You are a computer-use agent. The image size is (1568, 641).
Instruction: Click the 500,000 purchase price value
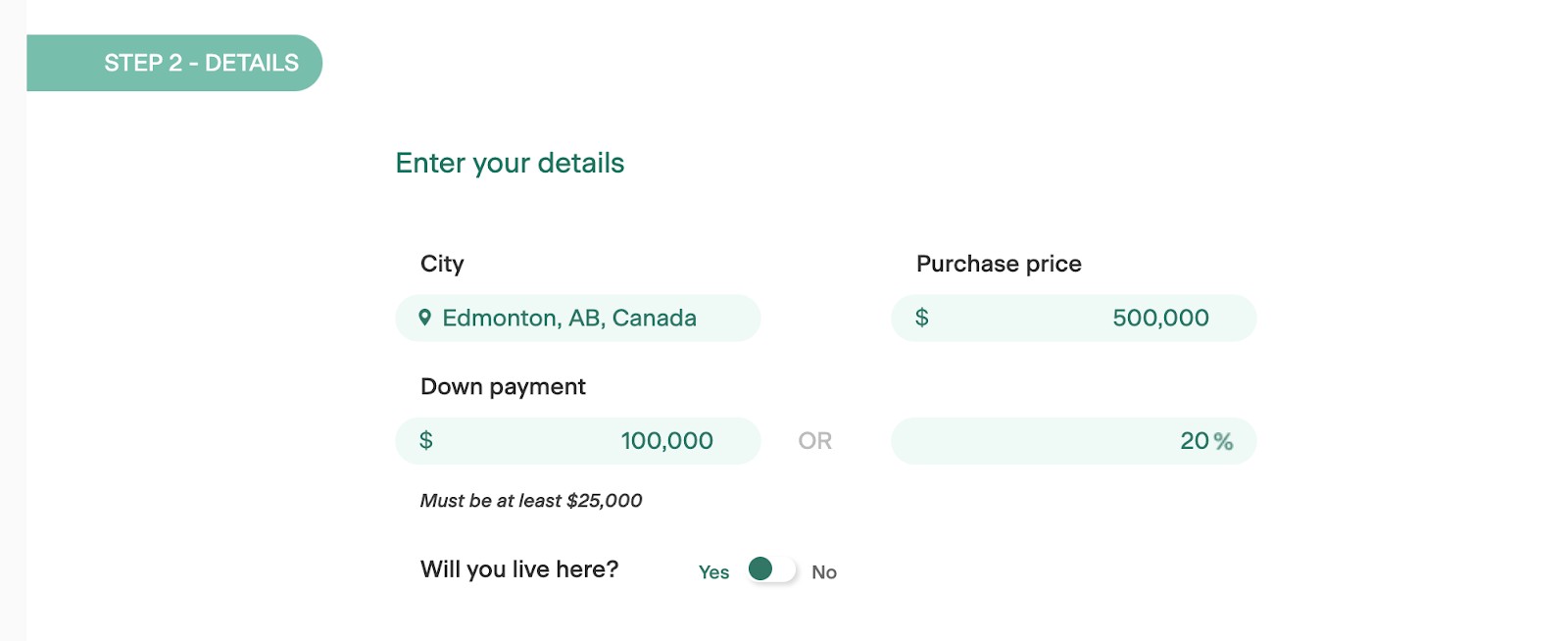pyautogui.click(x=1160, y=318)
